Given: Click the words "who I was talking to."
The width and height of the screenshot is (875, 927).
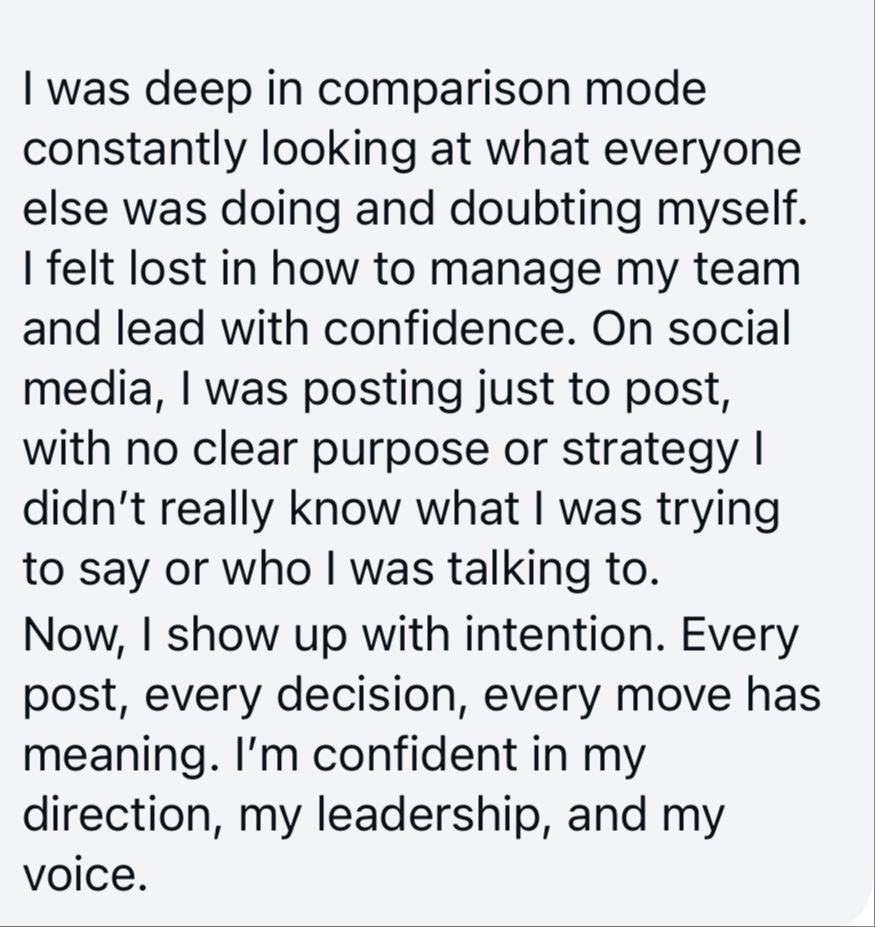Looking at the screenshot, I should [x=440, y=570].
